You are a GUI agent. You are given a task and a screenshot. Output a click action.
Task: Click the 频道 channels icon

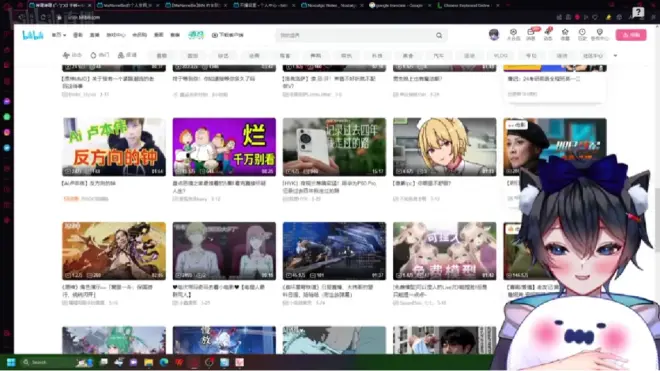pos(127,55)
